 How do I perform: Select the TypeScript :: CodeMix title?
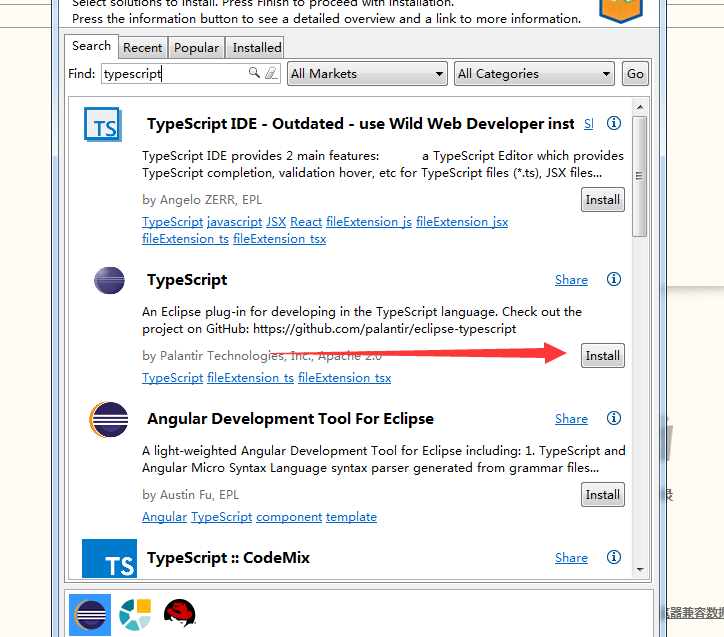(228, 558)
